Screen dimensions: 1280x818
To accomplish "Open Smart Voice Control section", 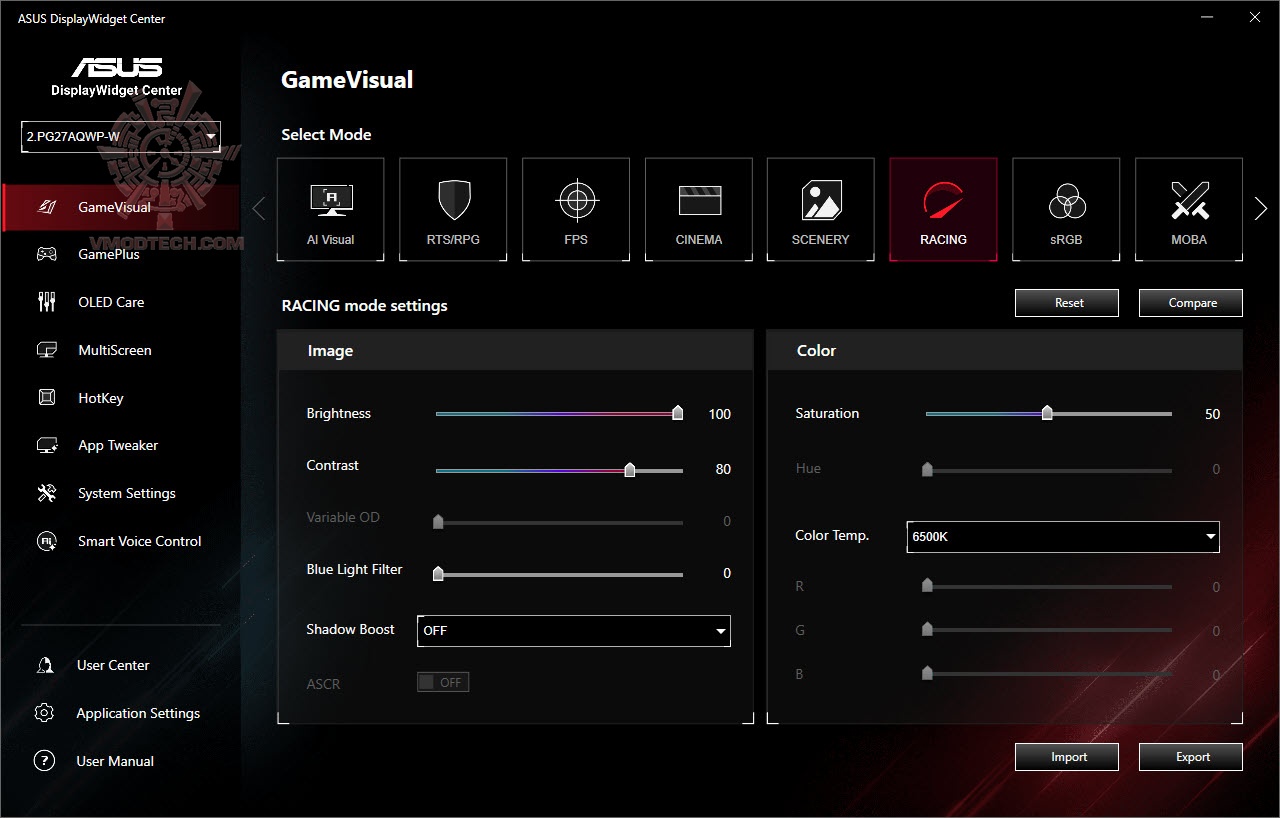I will [140, 541].
